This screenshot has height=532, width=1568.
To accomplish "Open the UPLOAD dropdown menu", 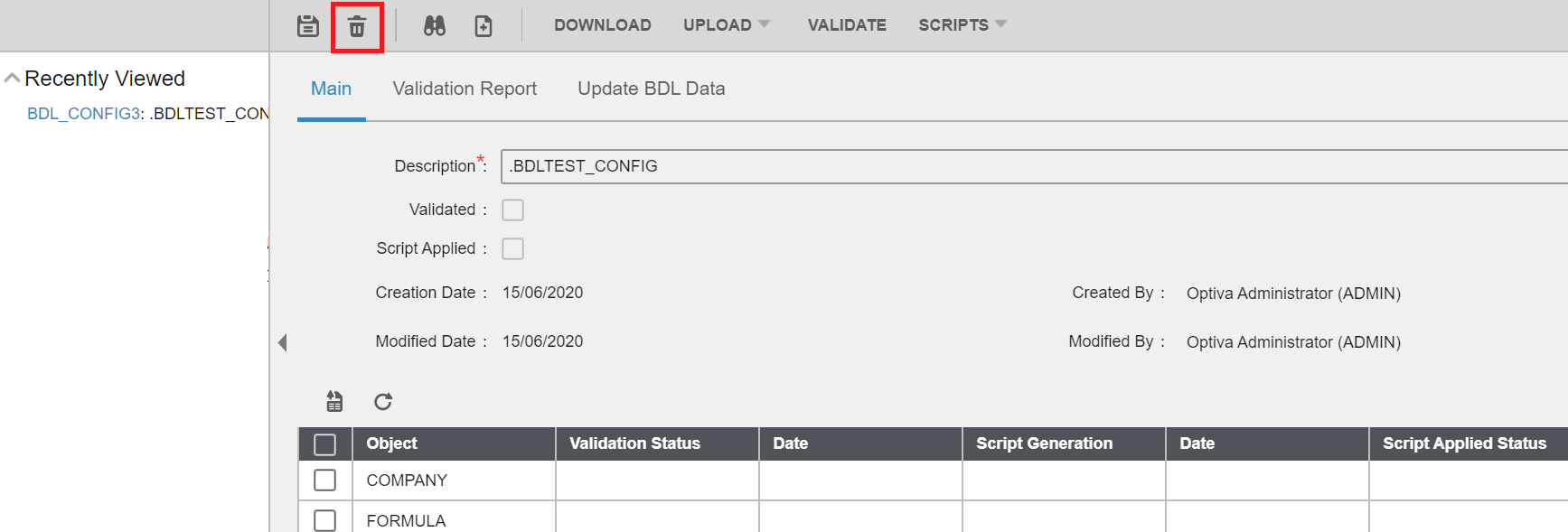I will pyautogui.click(x=726, y=25).
